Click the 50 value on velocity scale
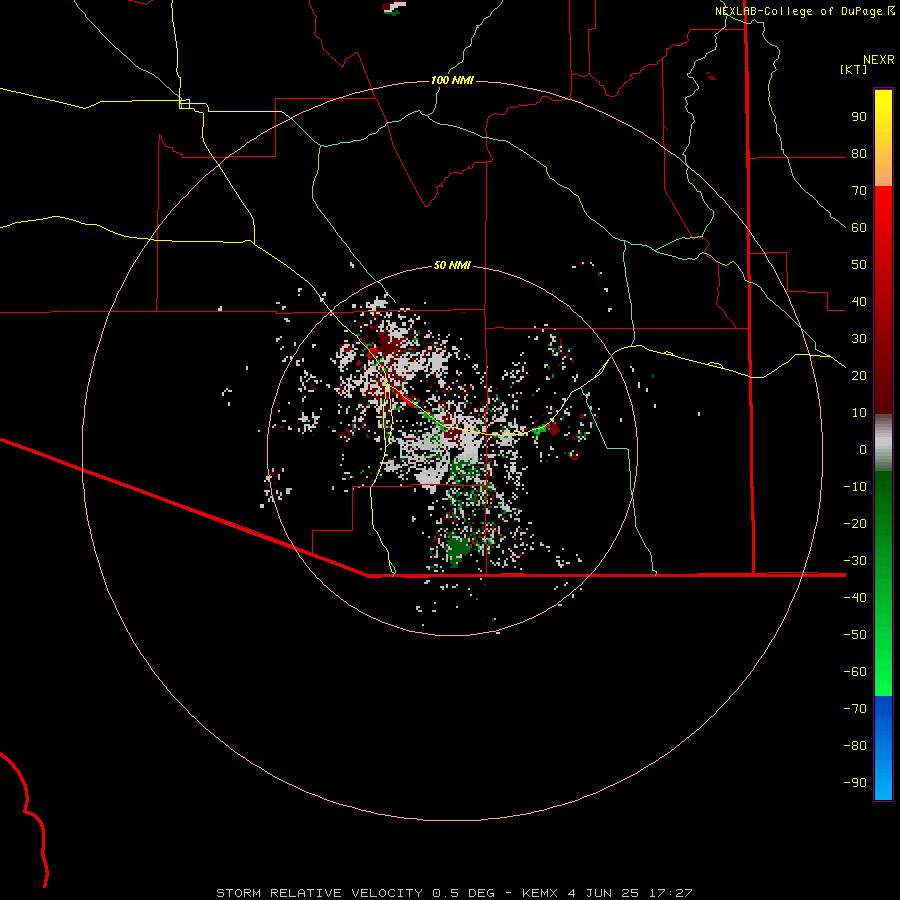Screen dimensions: 900x900 point(859,265)
